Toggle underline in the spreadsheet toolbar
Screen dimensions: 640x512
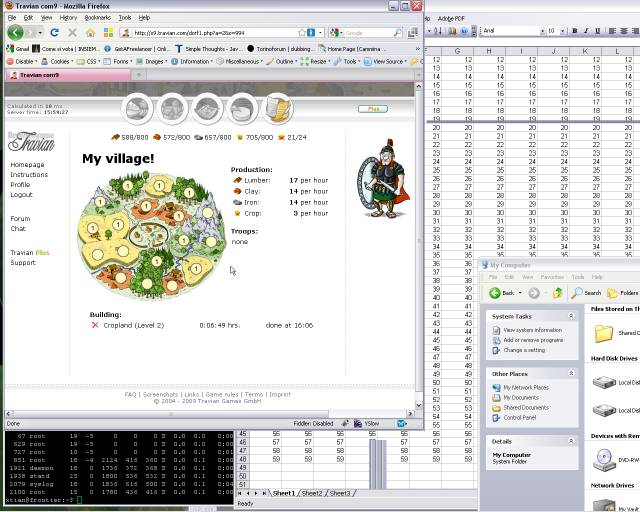tap(598, 31)
